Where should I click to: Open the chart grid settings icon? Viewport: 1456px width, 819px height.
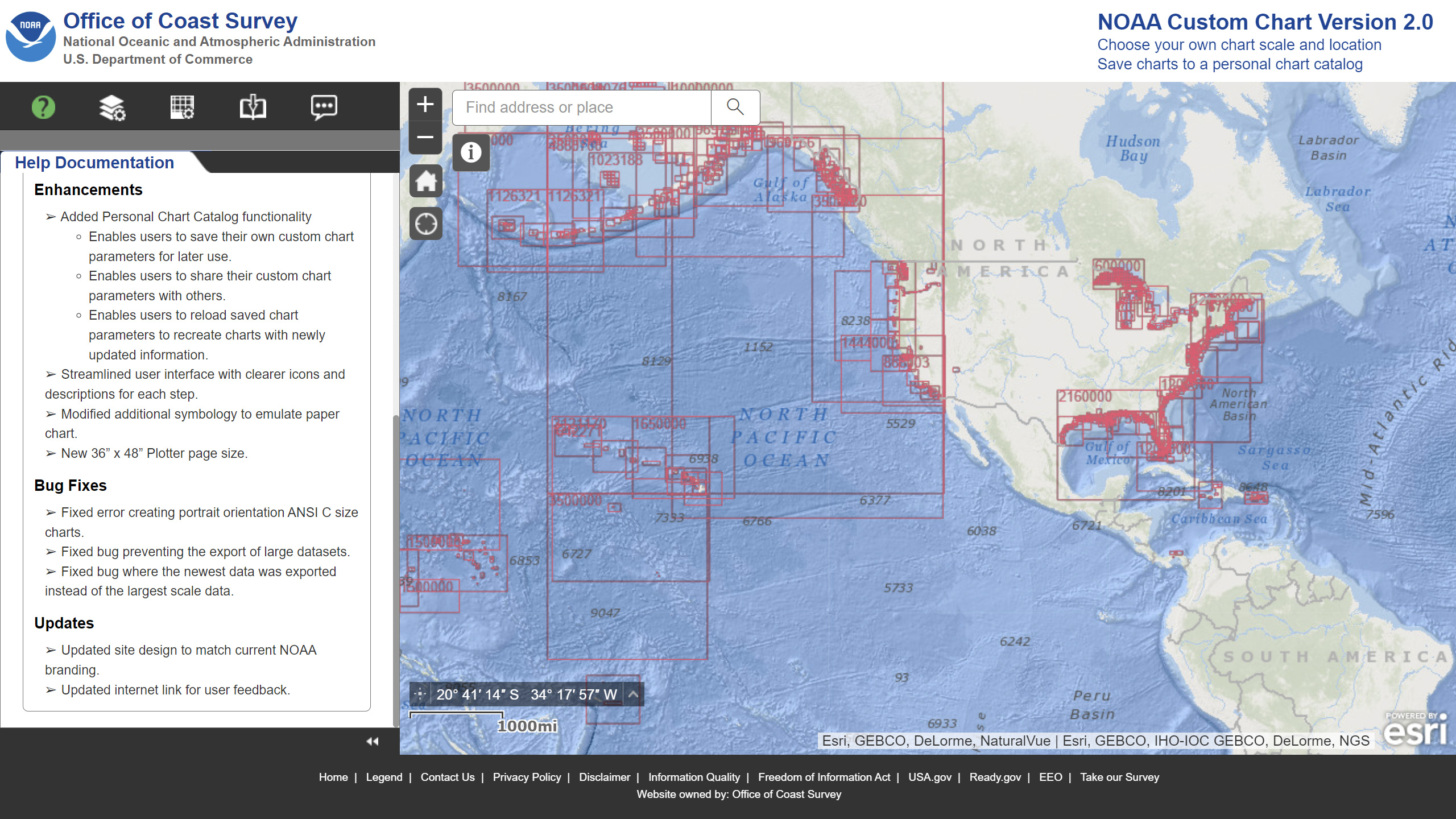click(183, 107)
